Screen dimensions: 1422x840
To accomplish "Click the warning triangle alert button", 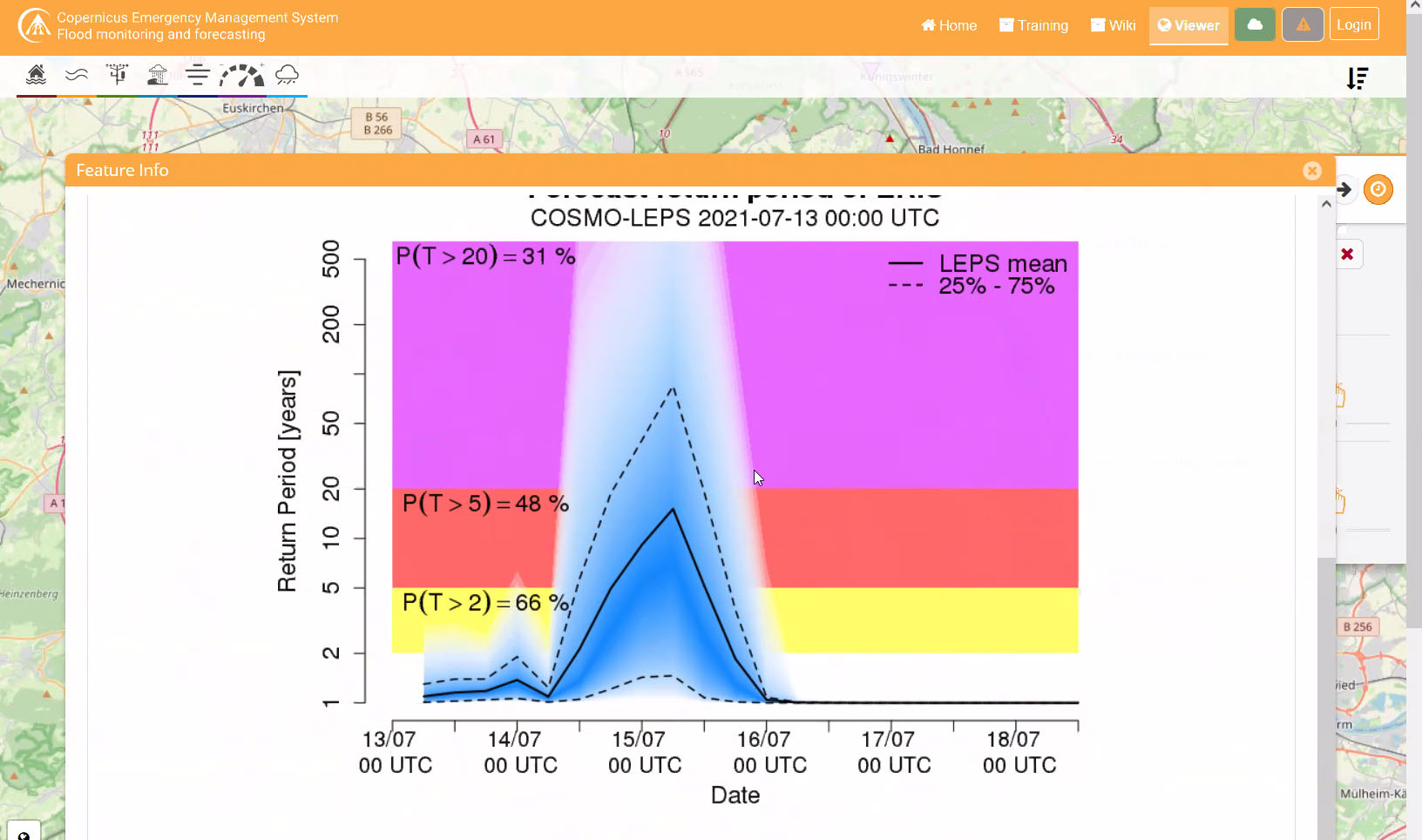I will pos(1303,25).
